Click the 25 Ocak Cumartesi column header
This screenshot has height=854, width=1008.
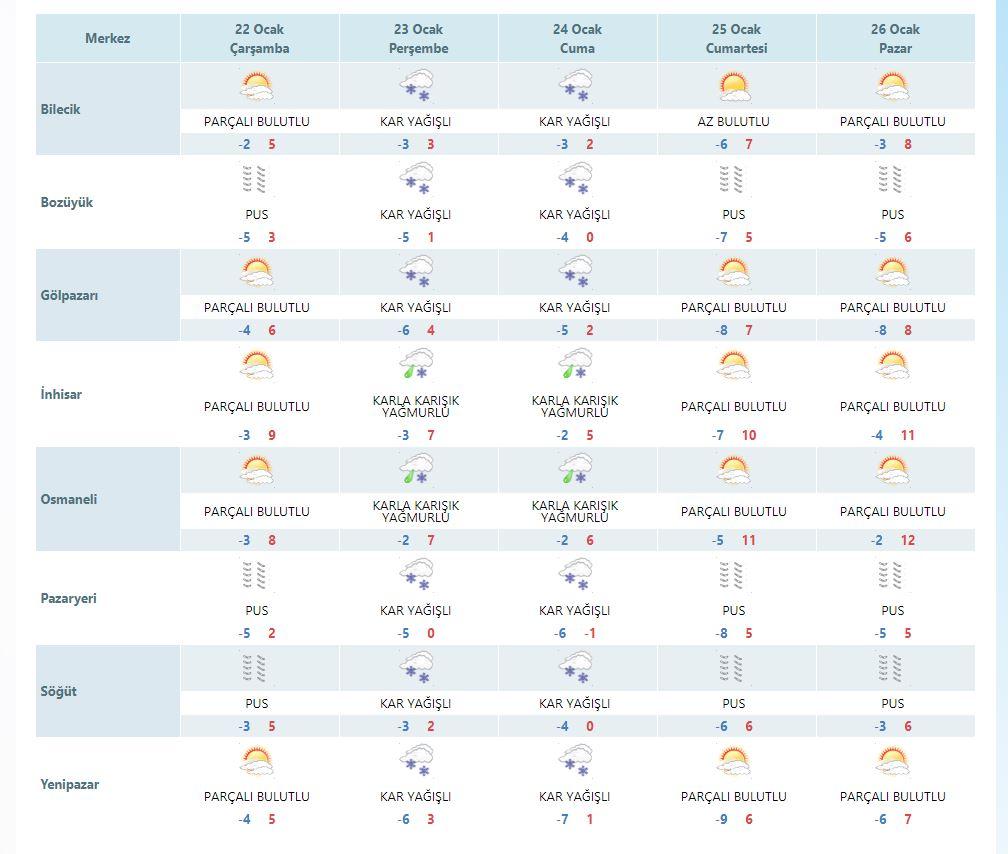737,39
